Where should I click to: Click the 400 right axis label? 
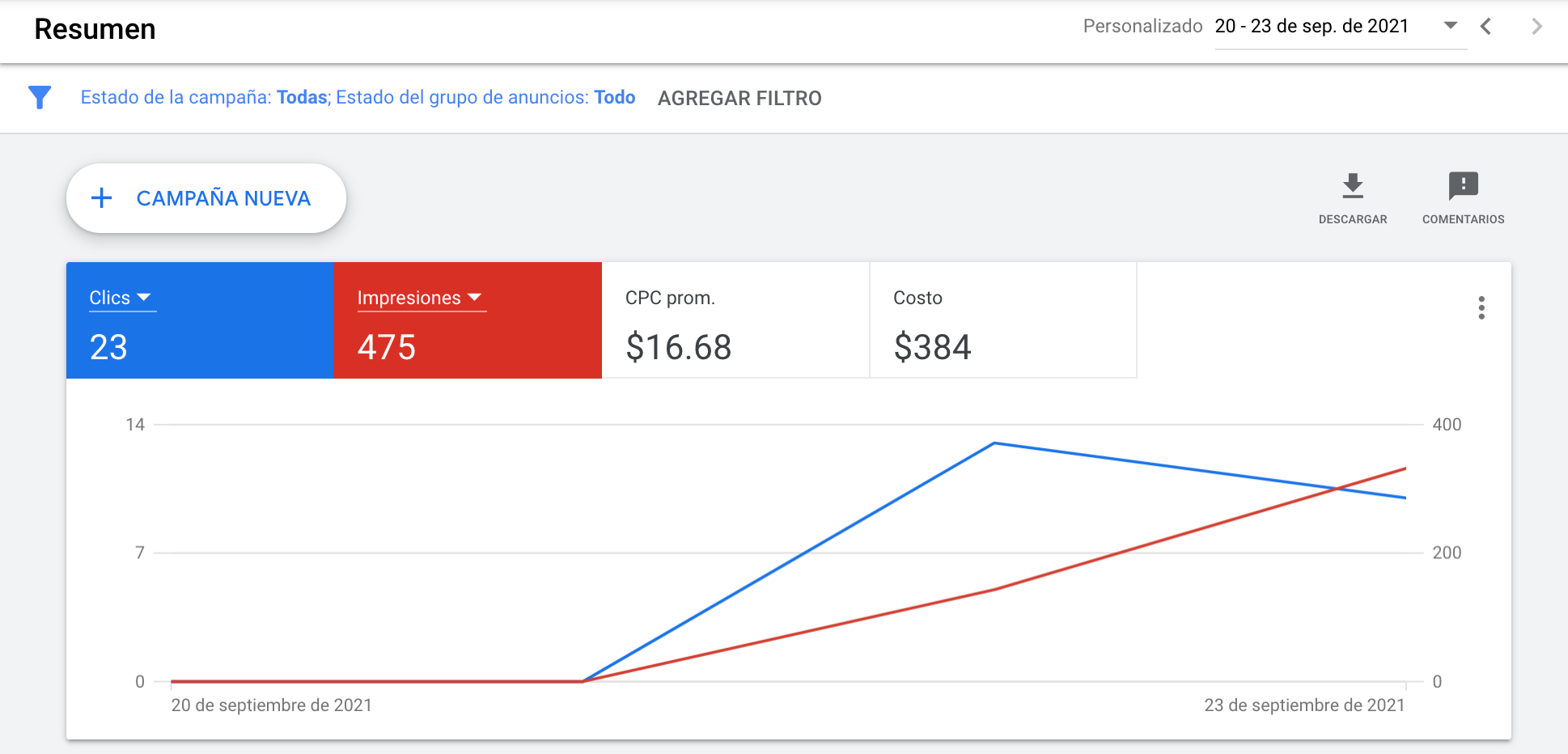[x=1447, y=425]
